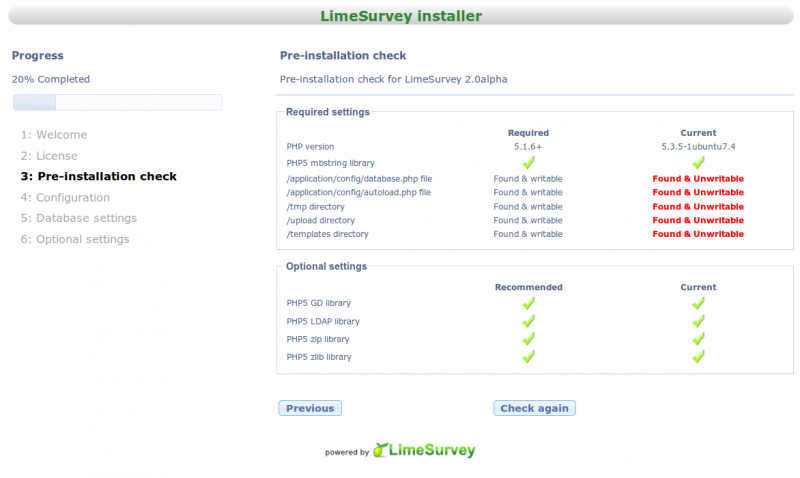Click required checkmark for PHP5 mbstring library
The height and width of the screenshot is (478, 800).
coord(528,162)
